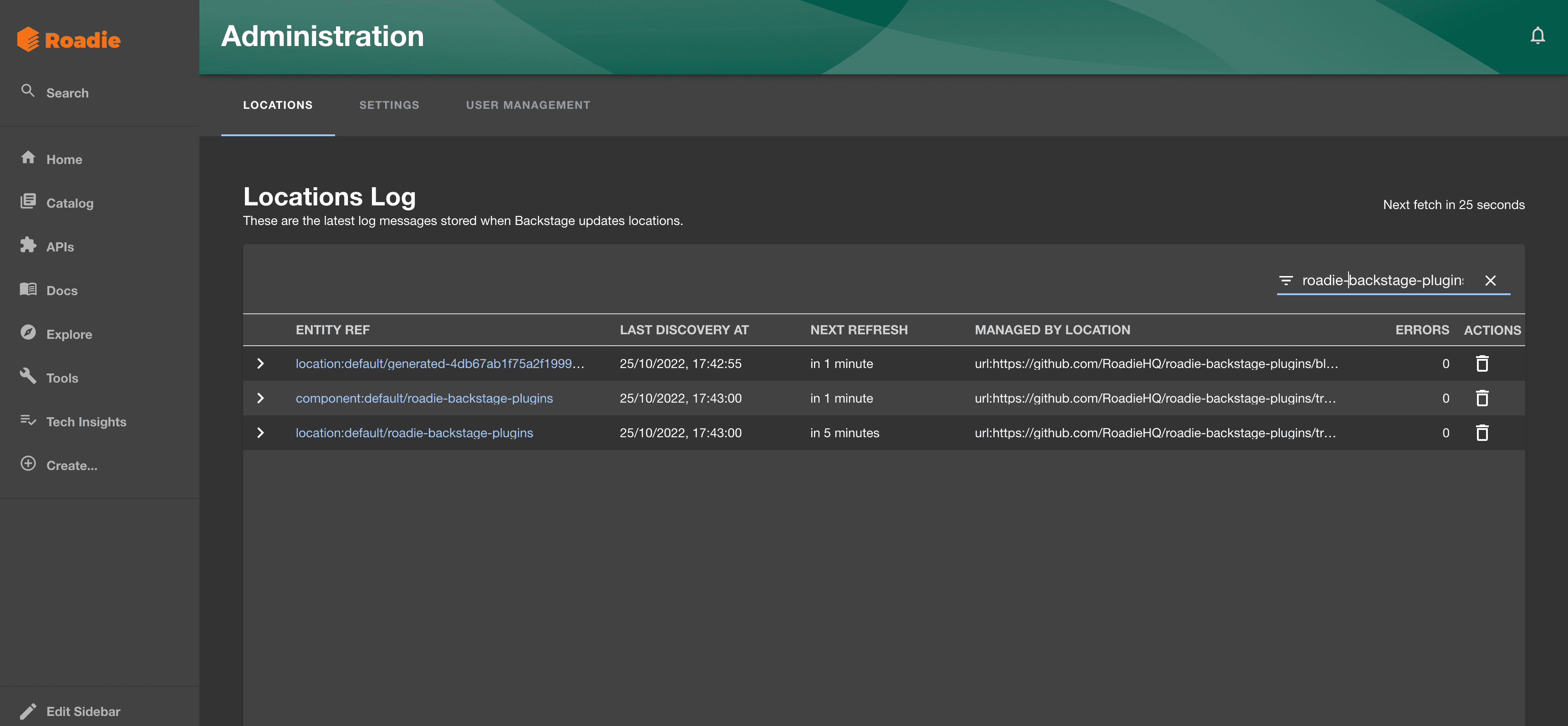Click 'Next fetch in 25 seconds' text
Image resolution: width=1568 pixels, height=726 pixels.
point(1454,205)
